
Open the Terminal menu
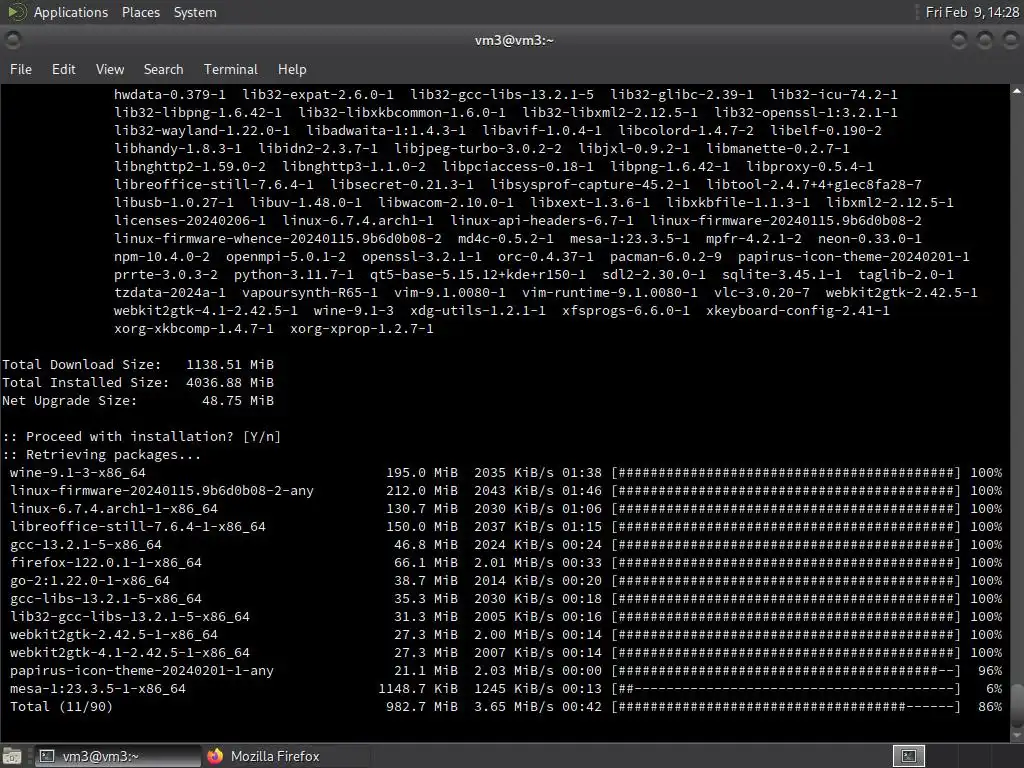pos(231,69)
